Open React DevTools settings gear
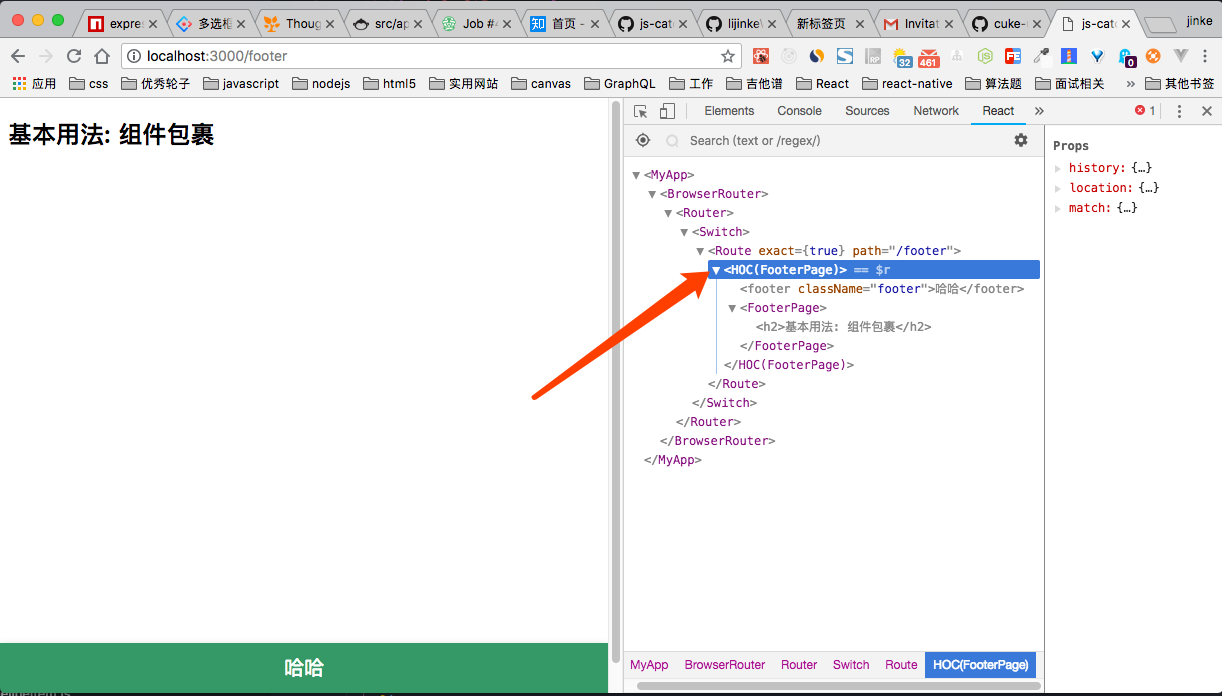The image size is (1222, 696). (x=1021, y=140)
